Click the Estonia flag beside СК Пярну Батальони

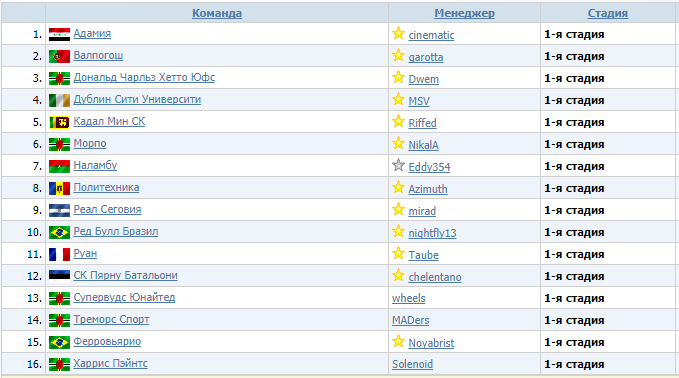[59, 276]
